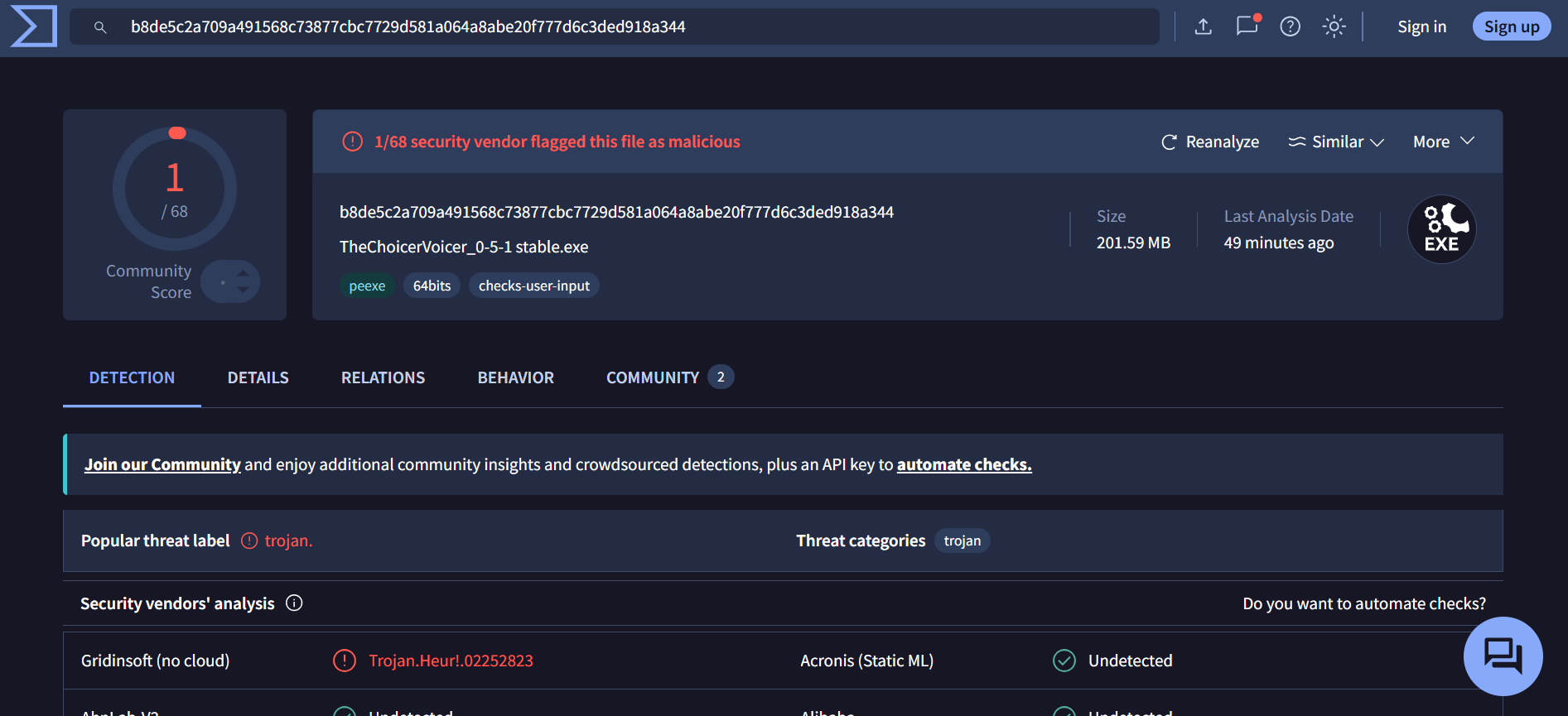Click the alert icon beside Trojan.Heur!.02252823

coord(345,661)
